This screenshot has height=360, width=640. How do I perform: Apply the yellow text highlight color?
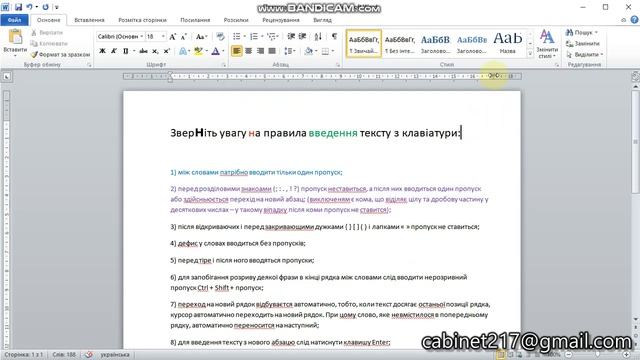point(198,51)
